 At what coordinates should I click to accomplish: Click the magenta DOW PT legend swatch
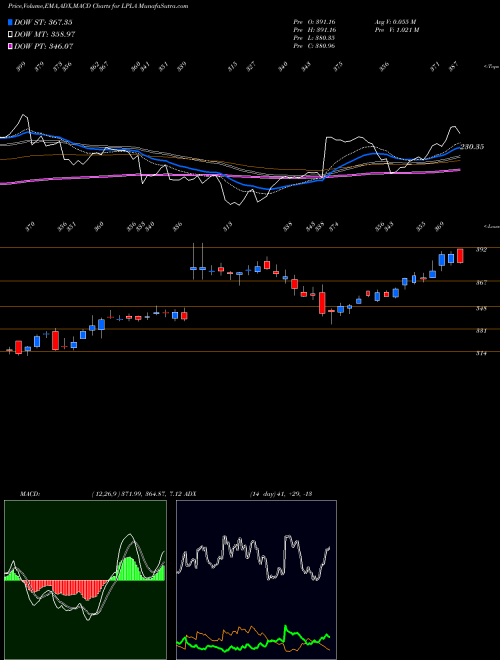pos(11,46)
